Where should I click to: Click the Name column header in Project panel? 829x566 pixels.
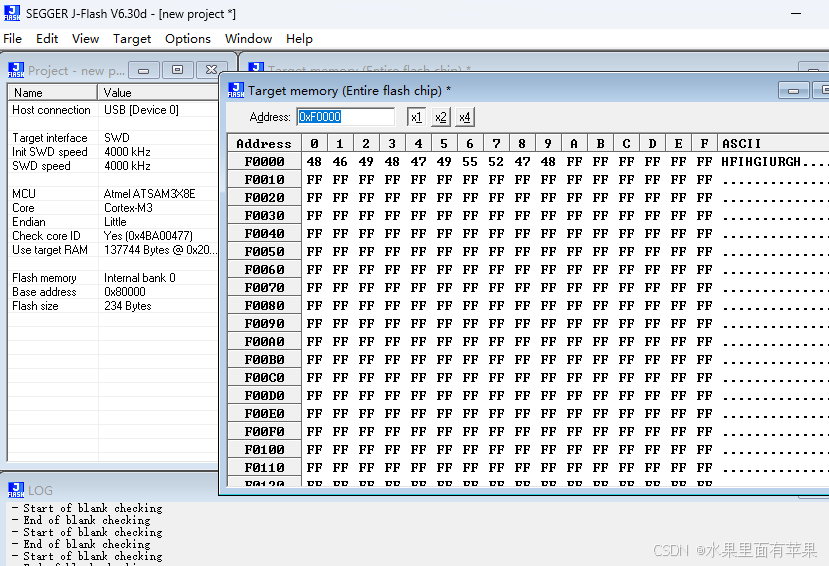coord(52,92)
